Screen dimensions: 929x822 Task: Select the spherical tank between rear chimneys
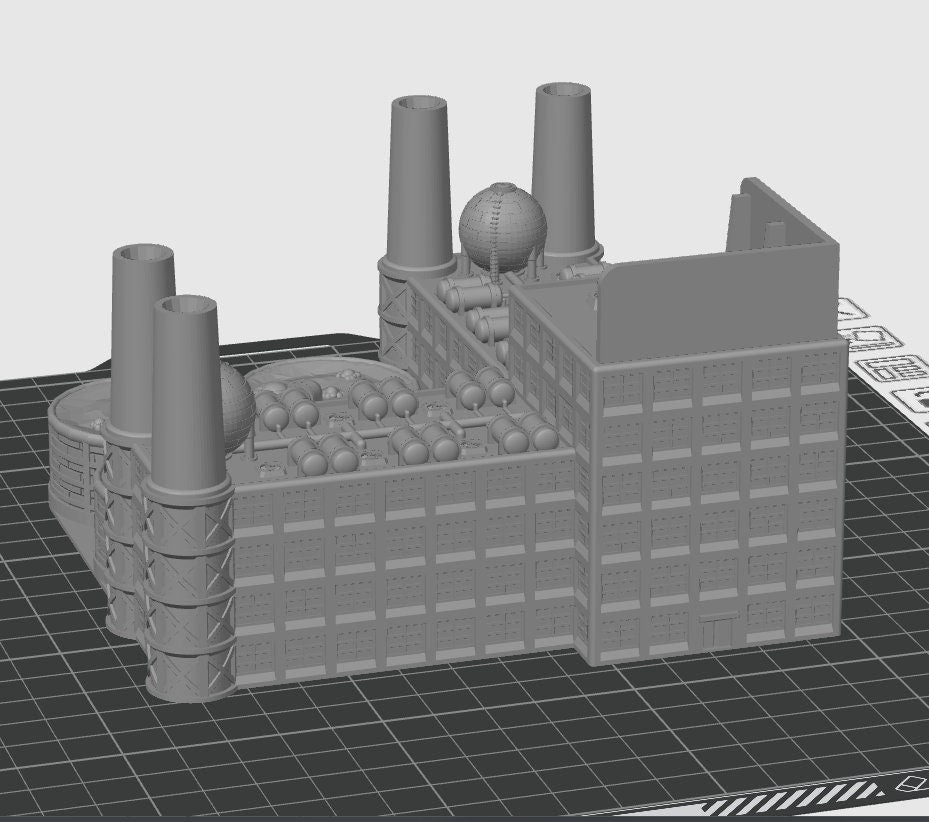pyautogui.click(x=502, y=222)
